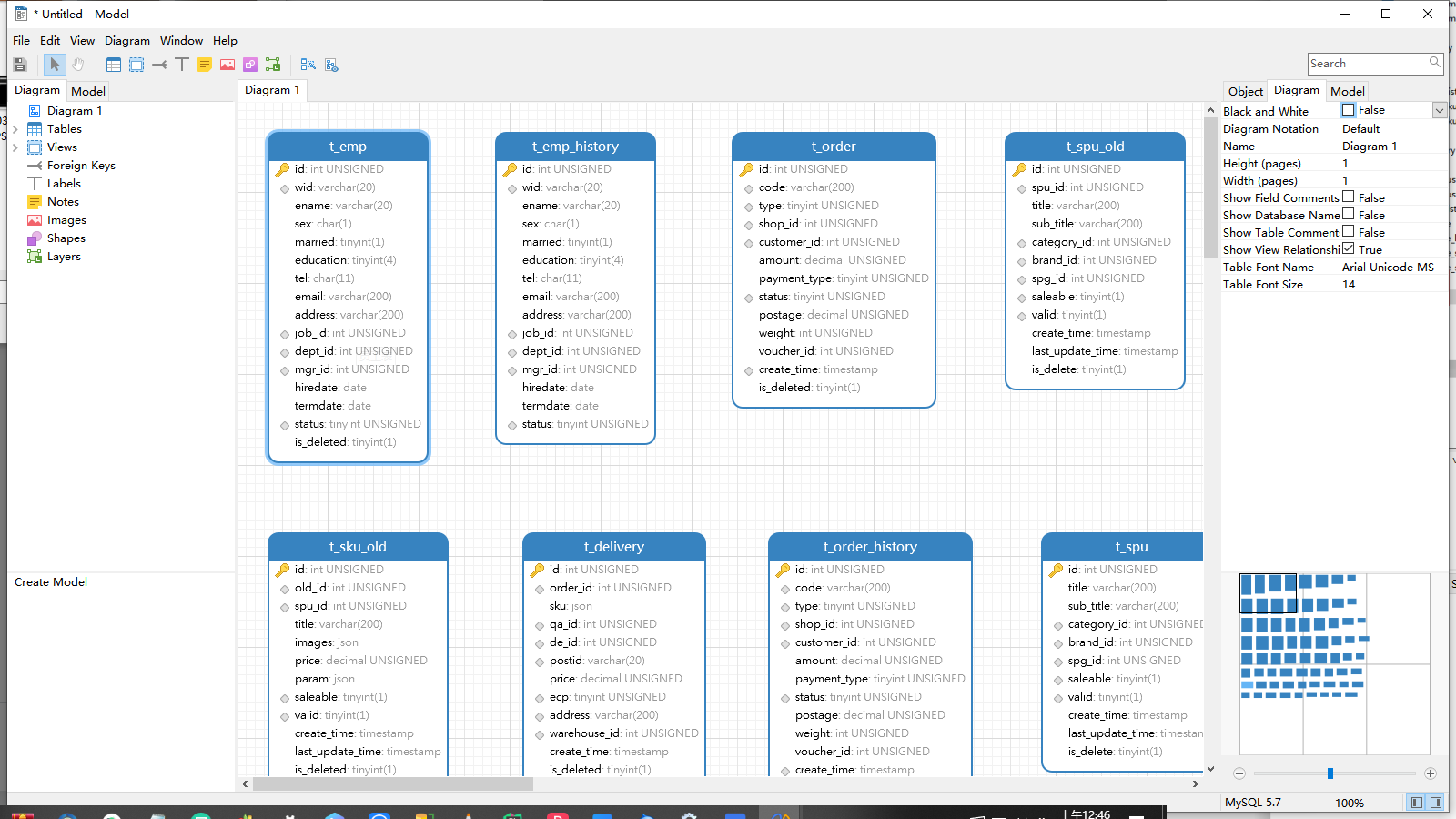Click the key icon of t_sku_old id

pyautogui.click(x=282, y=570)
